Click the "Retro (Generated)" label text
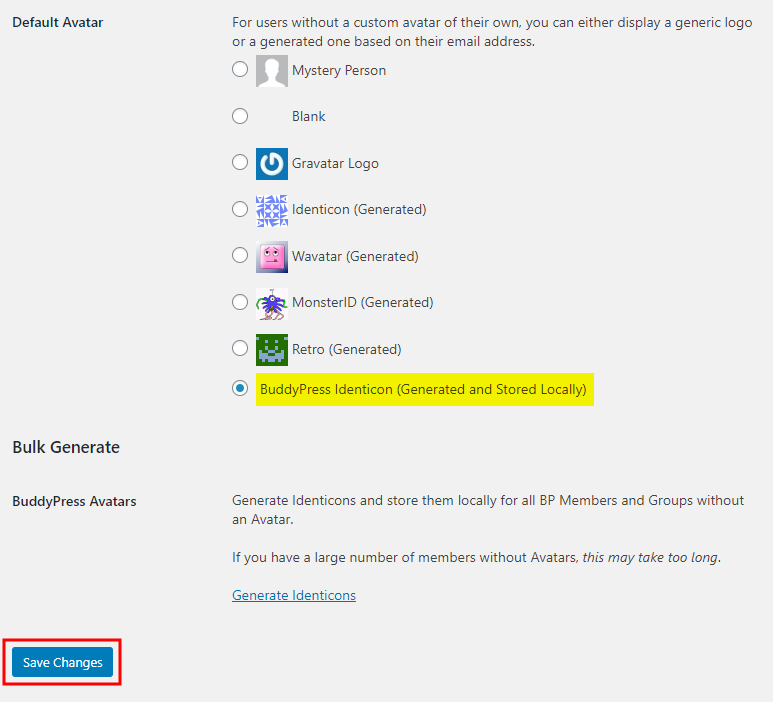The width and height of the screenshot is (773, 702). [346, 349]
